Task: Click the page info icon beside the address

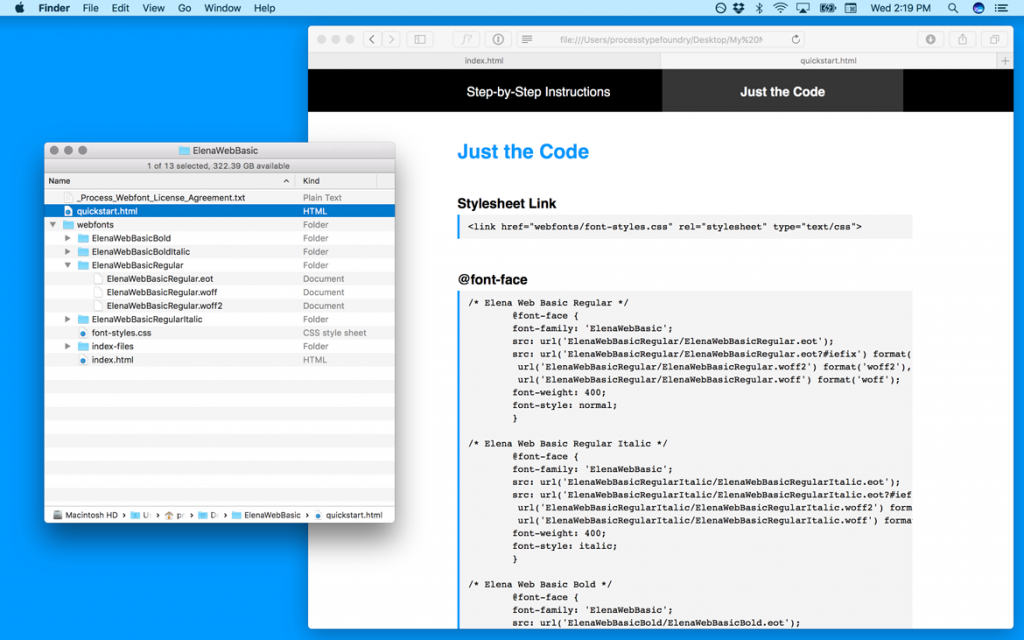Action: pyautogui.click(x=497, y=39)
